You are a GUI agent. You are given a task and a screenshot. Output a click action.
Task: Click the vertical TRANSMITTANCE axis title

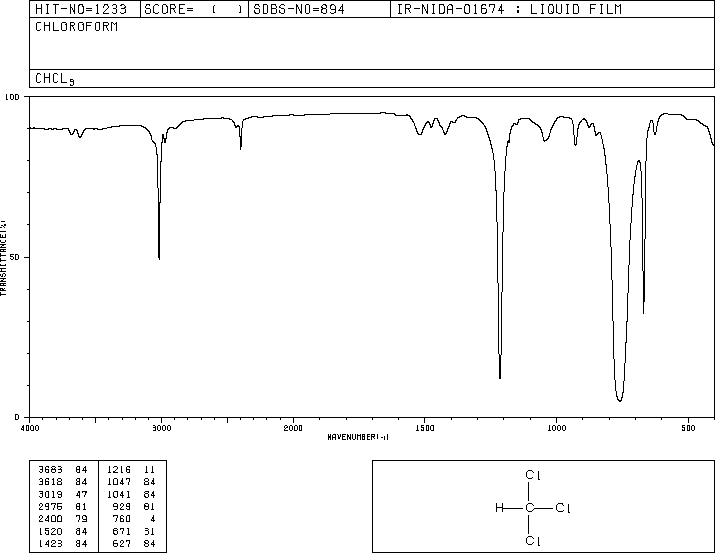tap(3, 258)
